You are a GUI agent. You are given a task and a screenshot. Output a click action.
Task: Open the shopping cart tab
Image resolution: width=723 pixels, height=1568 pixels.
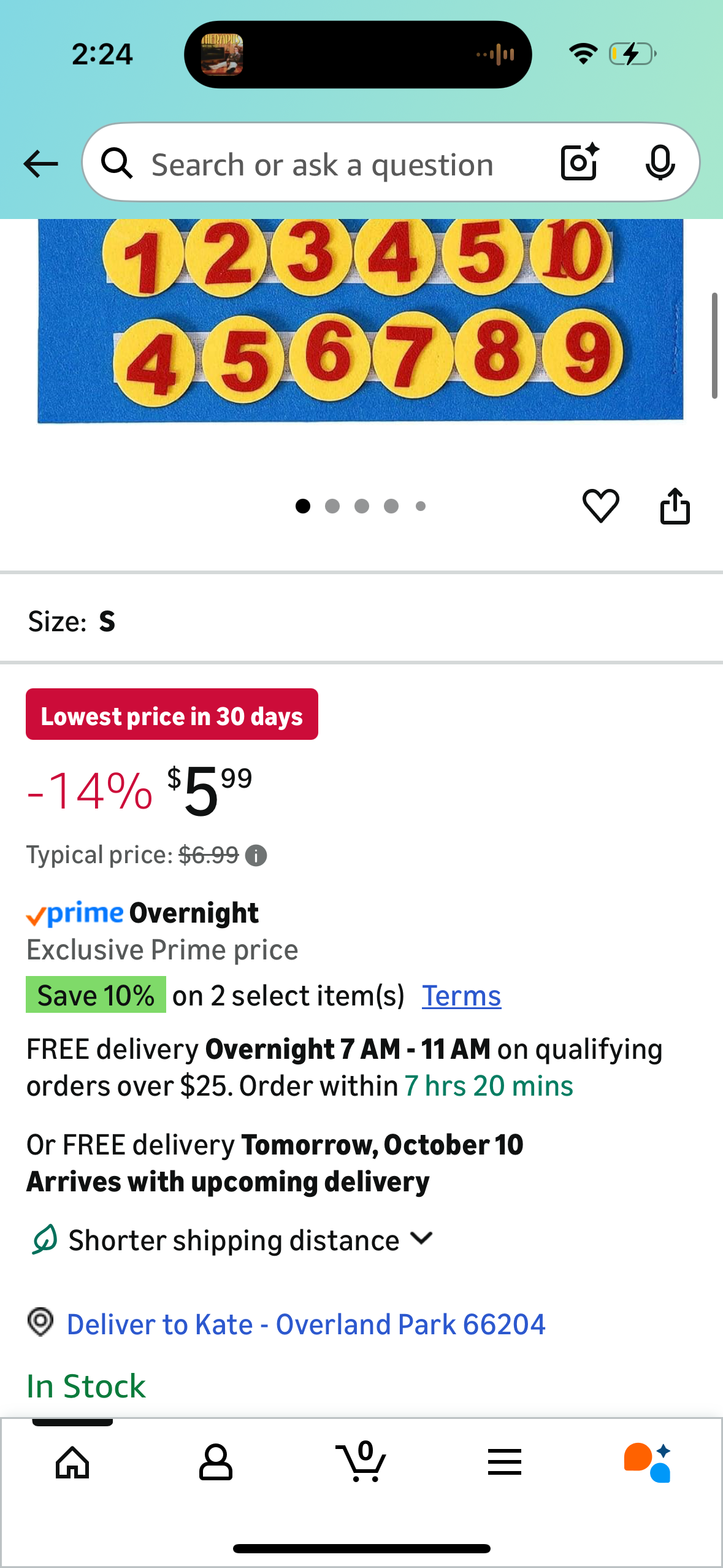(362, 1462)
